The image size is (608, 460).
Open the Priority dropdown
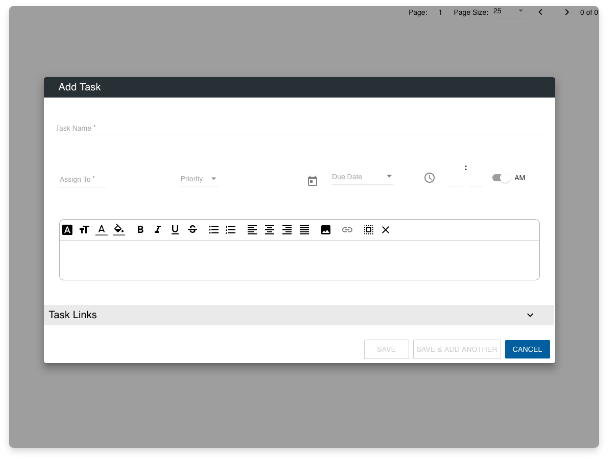(x=199, y=179)
